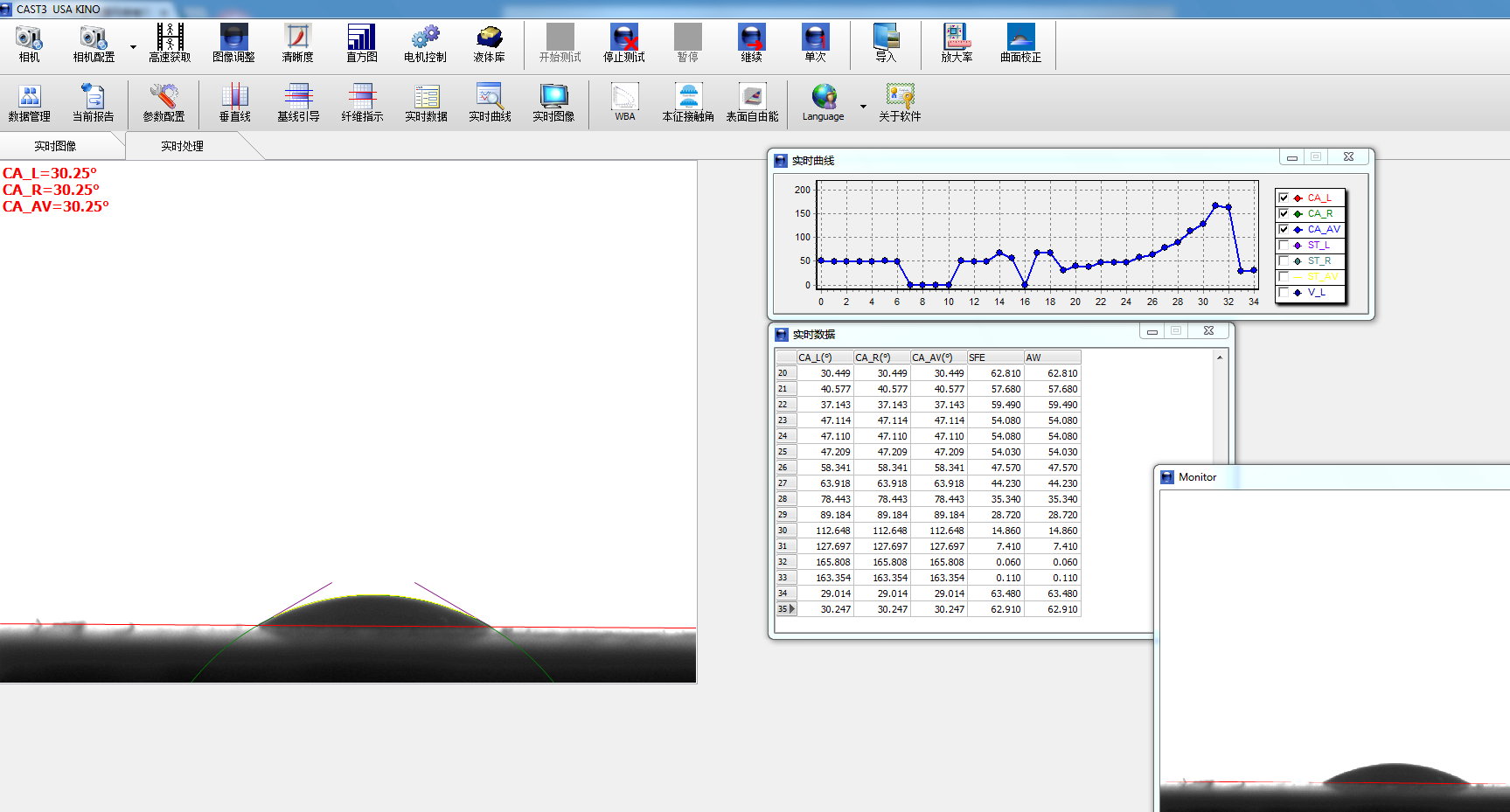
Task: Toggle the CA_R series checkbox
Action: (1284, 213)
